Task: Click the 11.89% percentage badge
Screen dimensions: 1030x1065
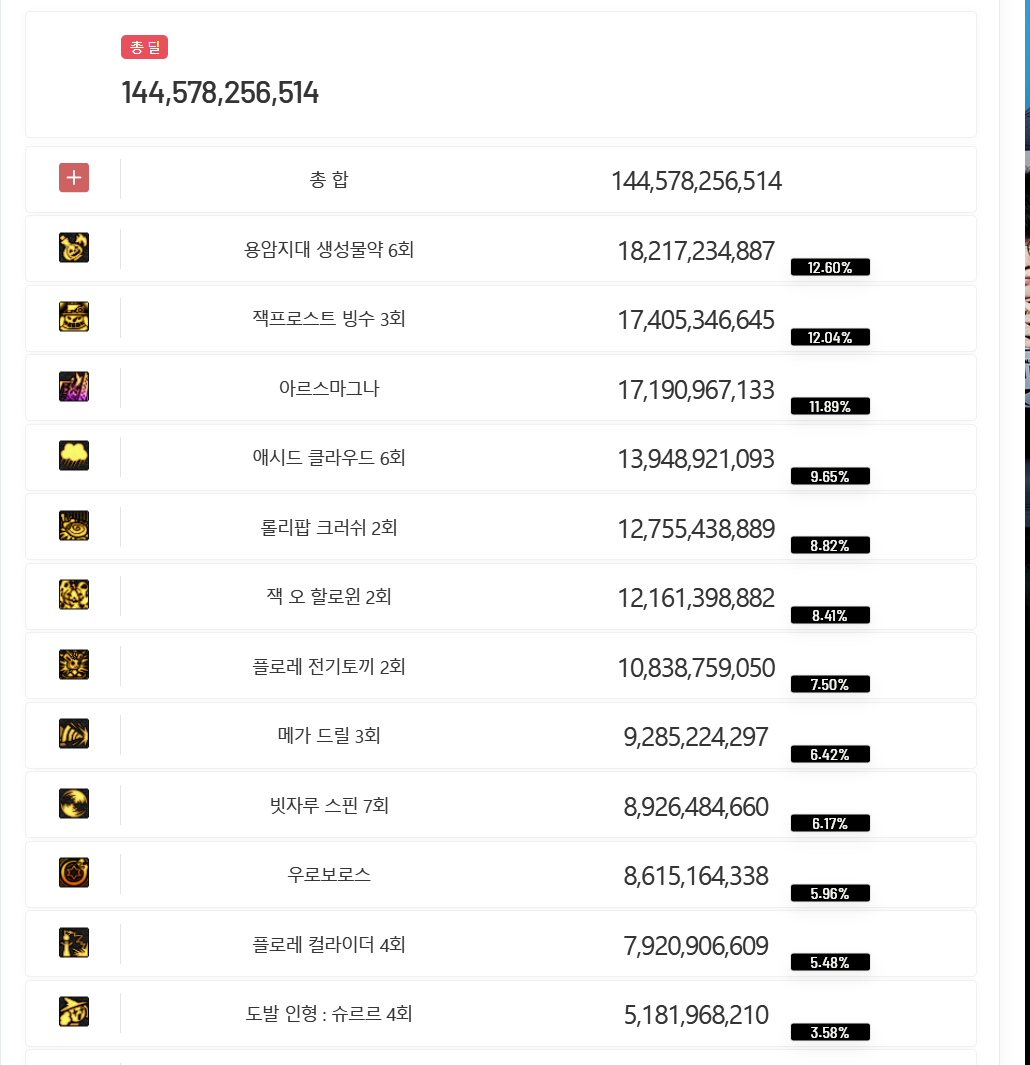Action: (x=830, y=407)
